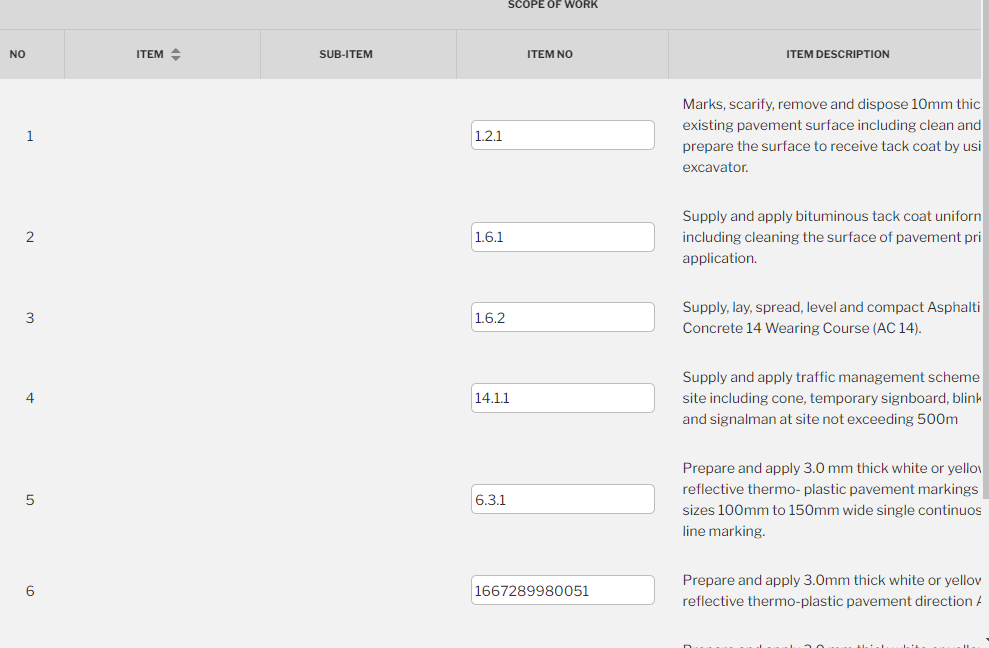Click the item number field containing 1667289980051
The height and width of the screenshot is (648, 989).
click(563, 590)
